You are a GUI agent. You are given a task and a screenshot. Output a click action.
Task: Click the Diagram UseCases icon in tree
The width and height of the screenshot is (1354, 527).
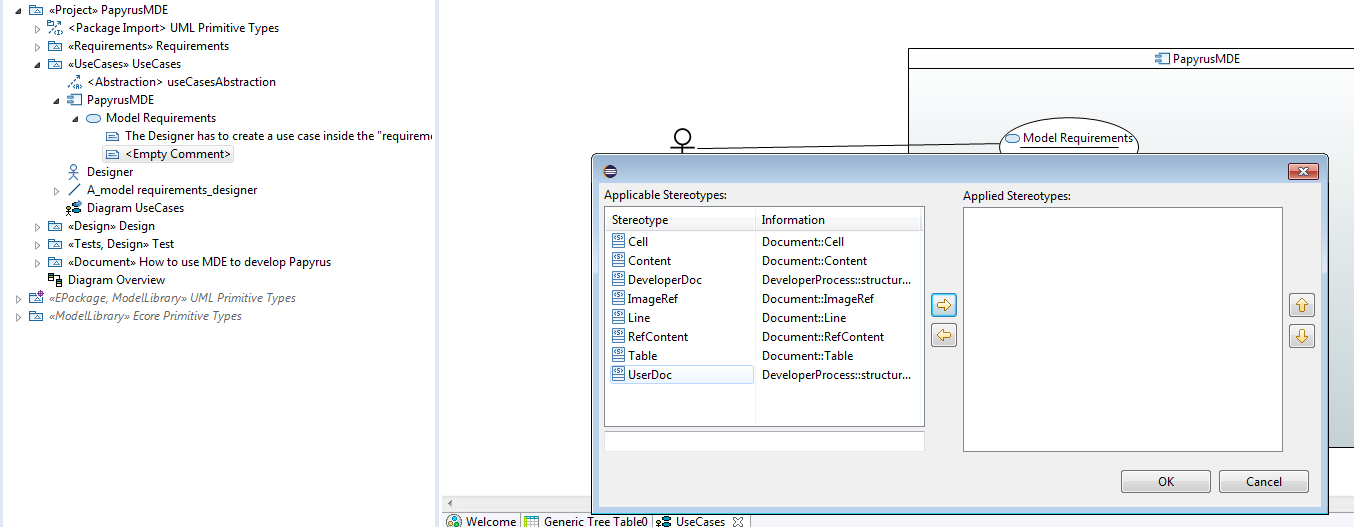tap(74, 208)
